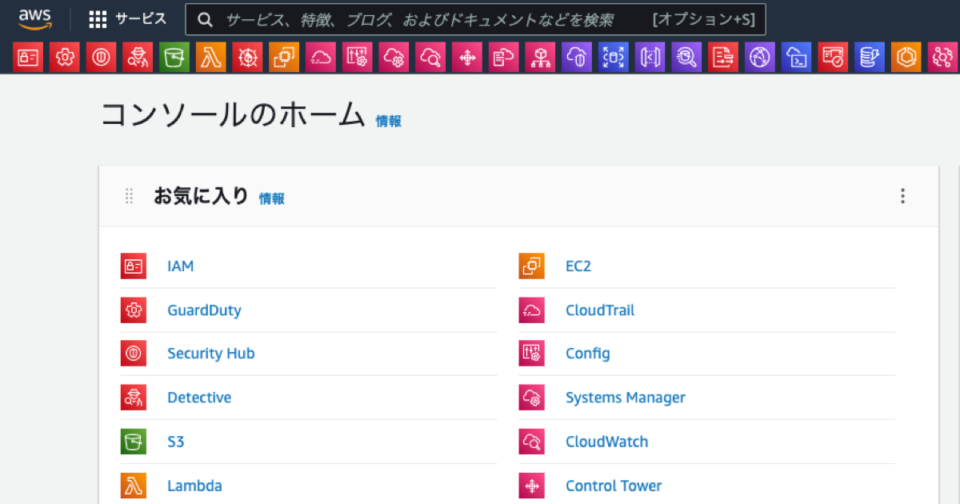960x504 pixels.
Task: Open the purple VPC cloud-shield shortcut
Action: [577, 58]
